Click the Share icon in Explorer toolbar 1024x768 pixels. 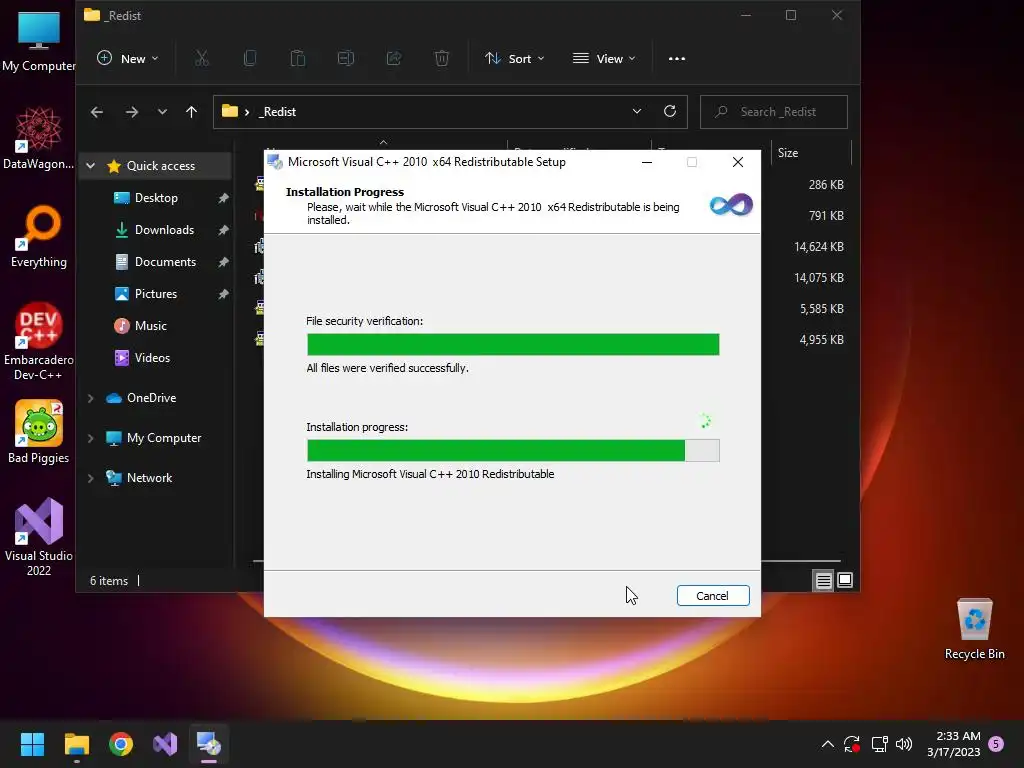coord(394,59)
